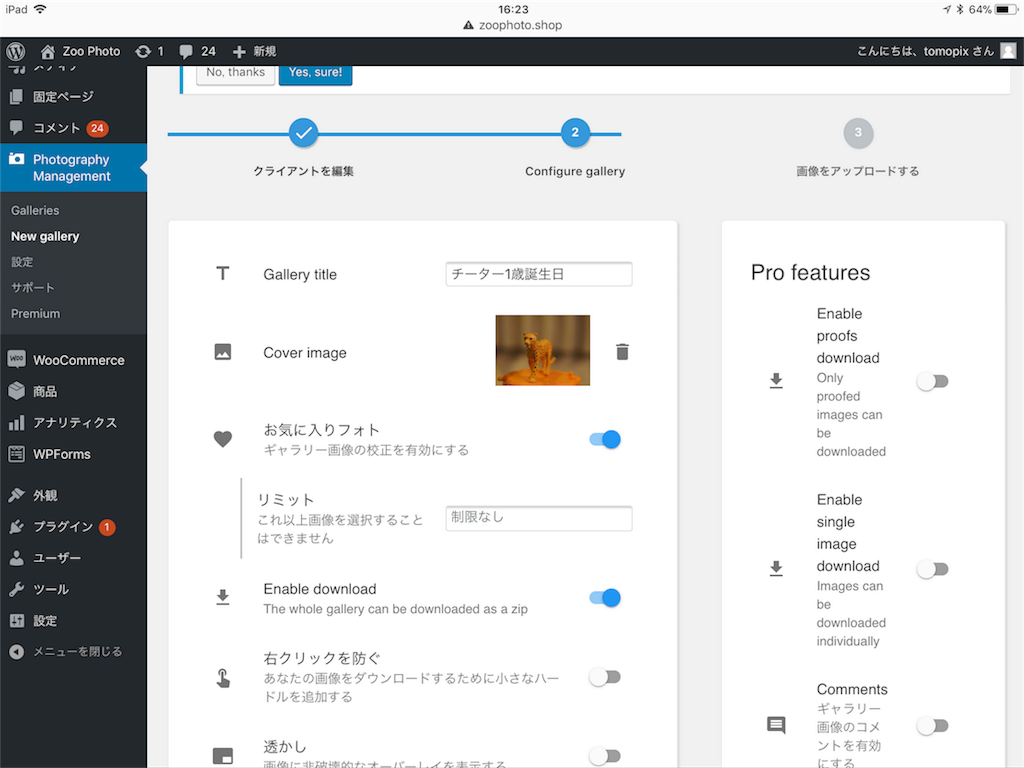Open the WordPress logo menu

pos(16,51)
